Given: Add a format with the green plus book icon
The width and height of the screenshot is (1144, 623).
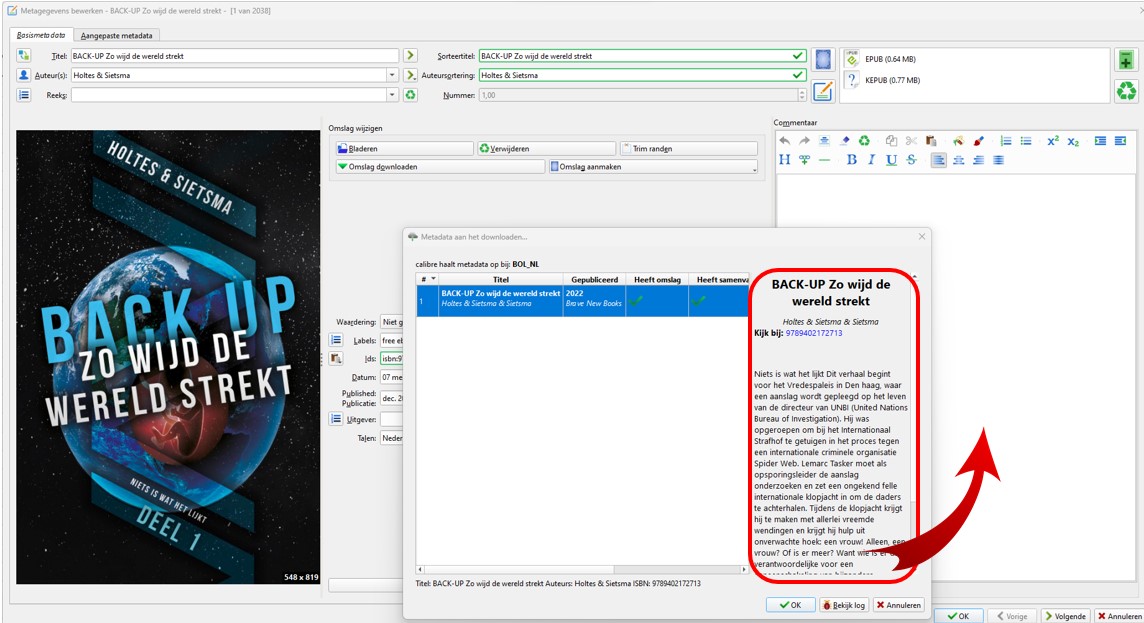Looking at the screenshot, I should [1126, 61].
